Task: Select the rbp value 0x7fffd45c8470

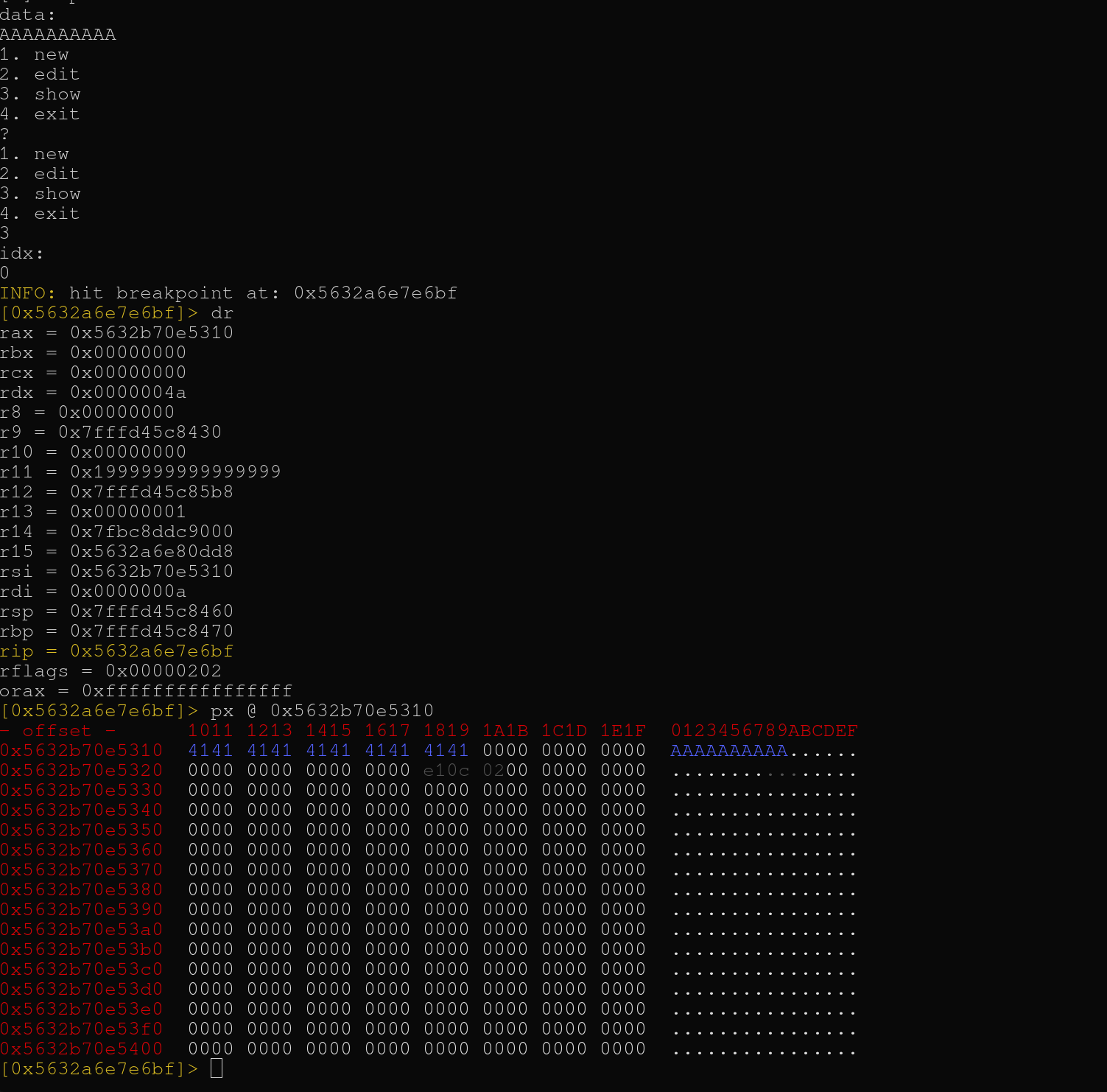Action: coord(152,631)
